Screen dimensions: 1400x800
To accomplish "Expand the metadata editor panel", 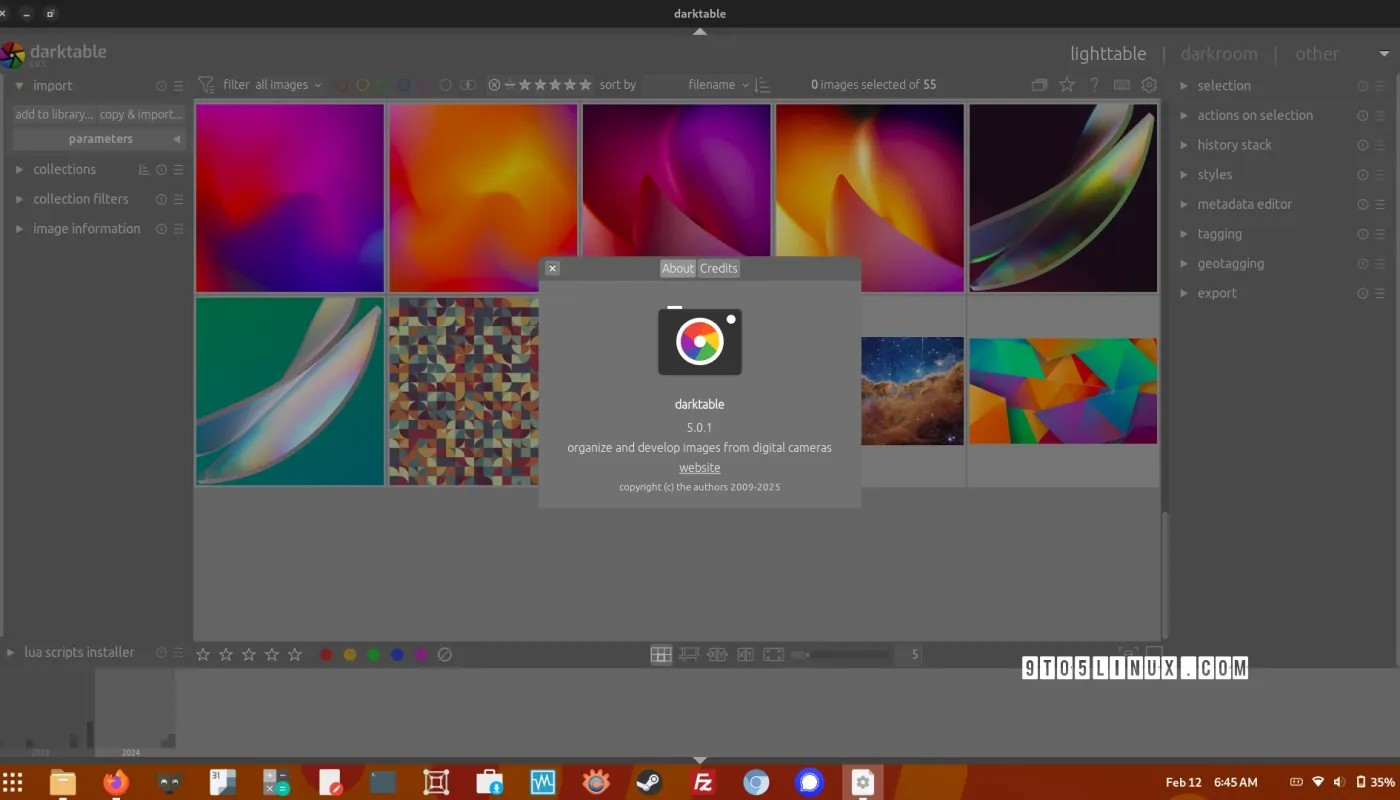I will 1244,204.
